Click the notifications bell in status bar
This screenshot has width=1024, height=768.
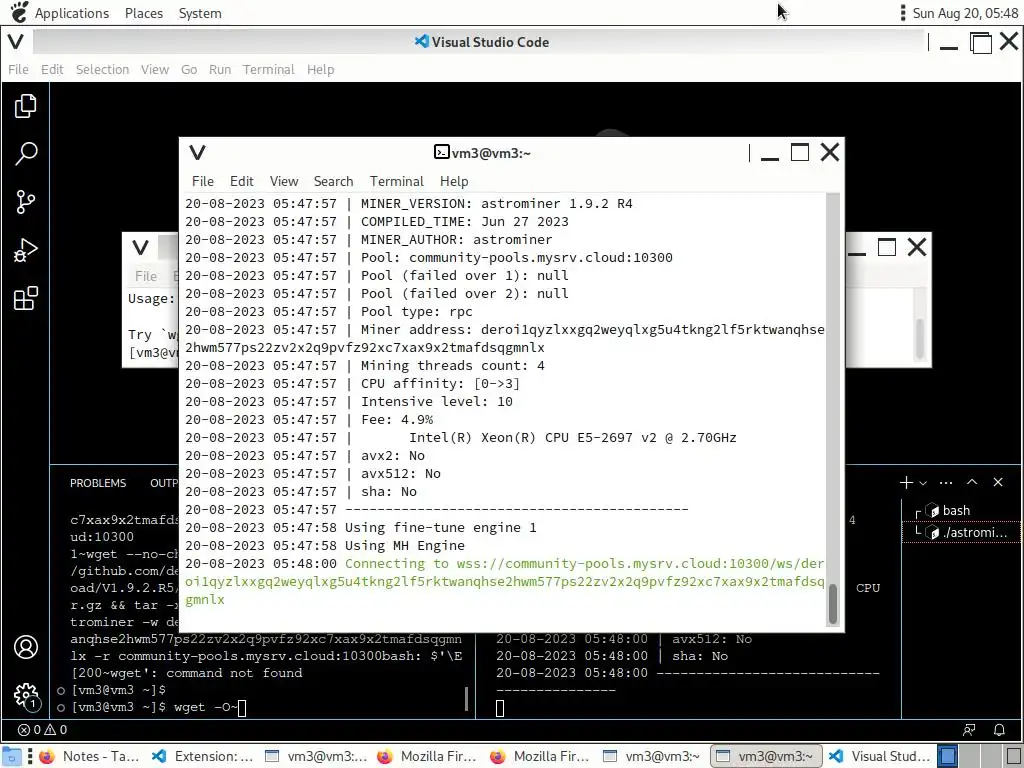tap(999, 729)
